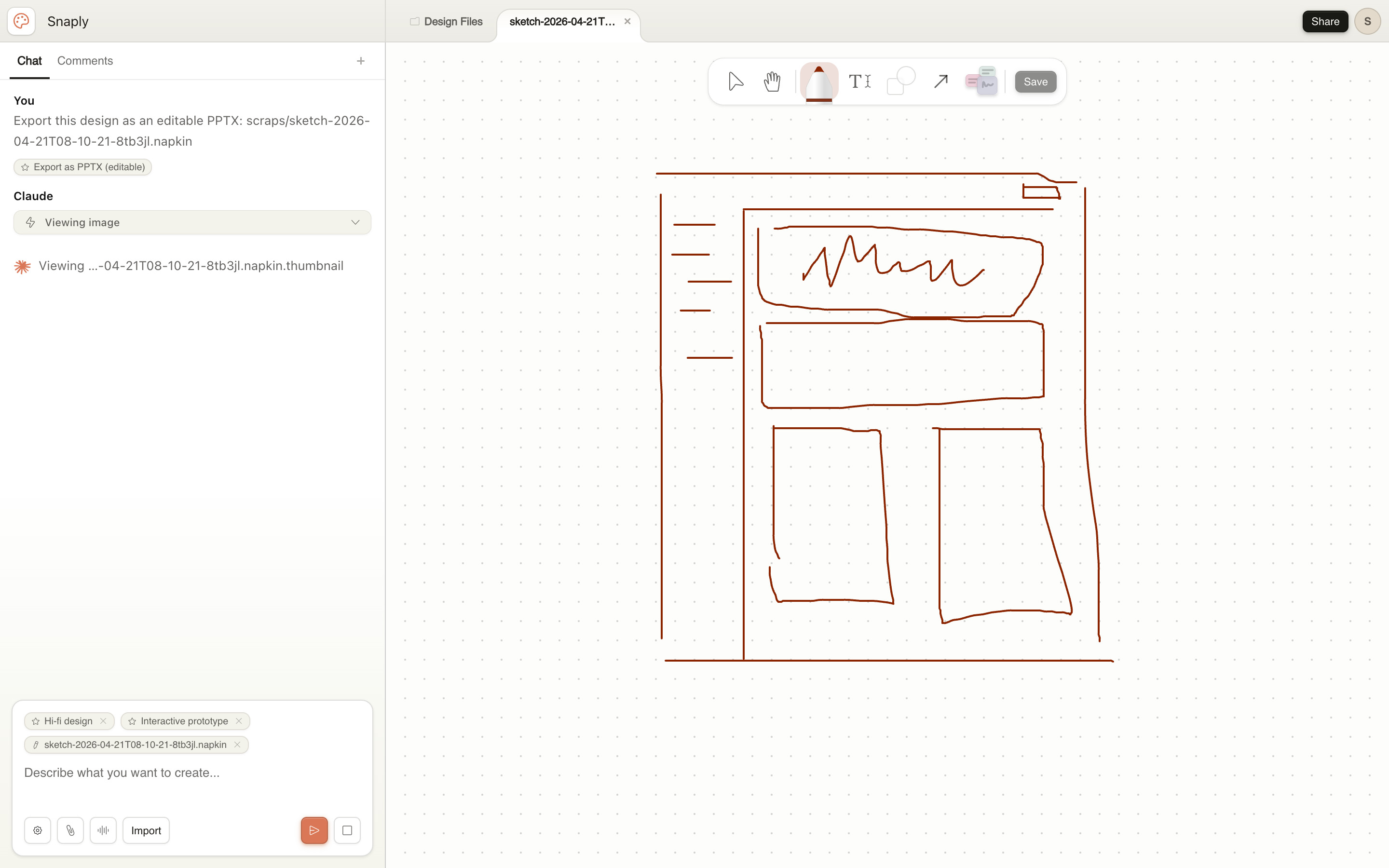Click the stop square button
Image resolution: width=1389 pixels, height=868 pixels.
[x=347, y=830]
